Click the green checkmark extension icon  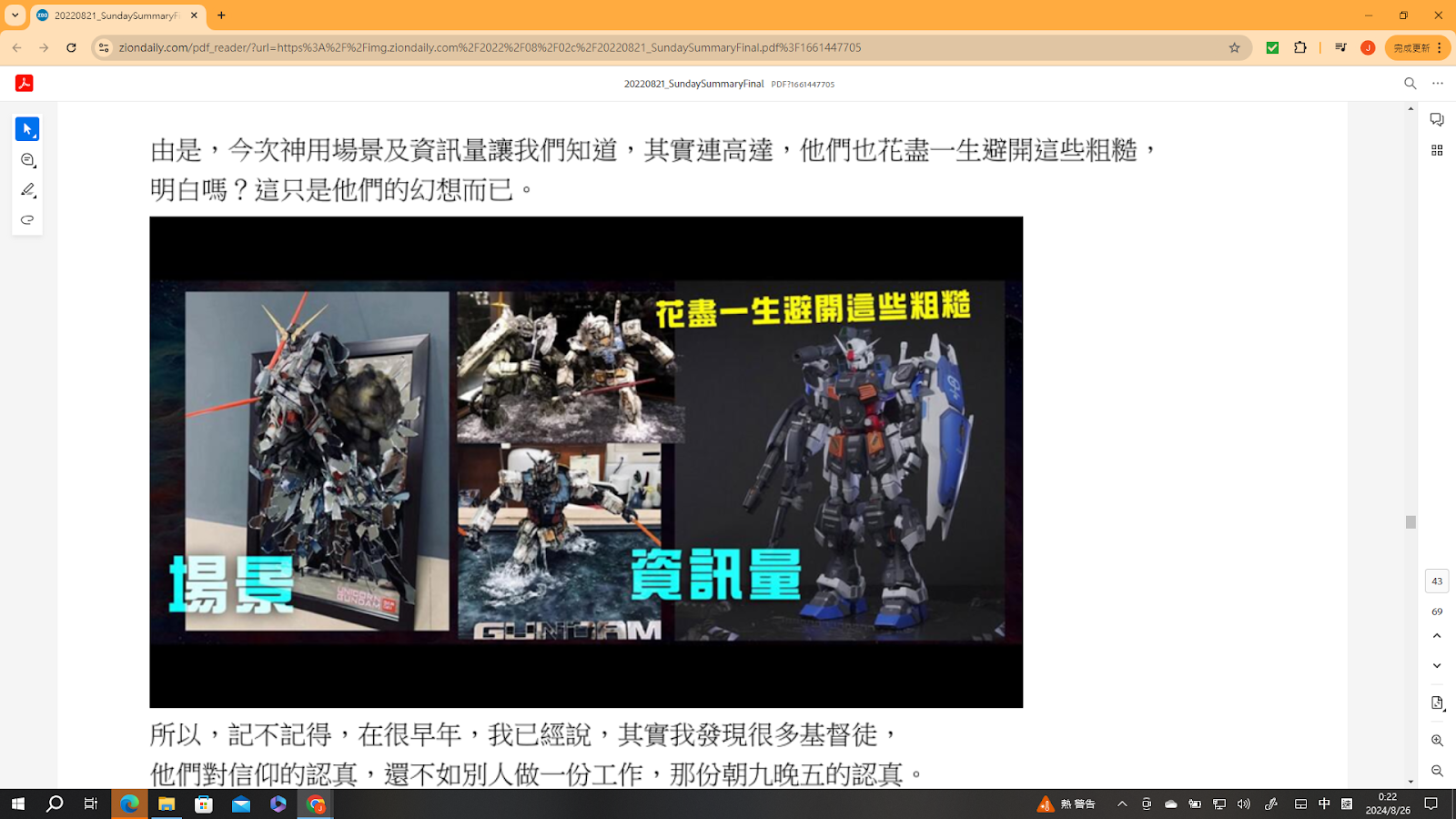point(1272,47)
